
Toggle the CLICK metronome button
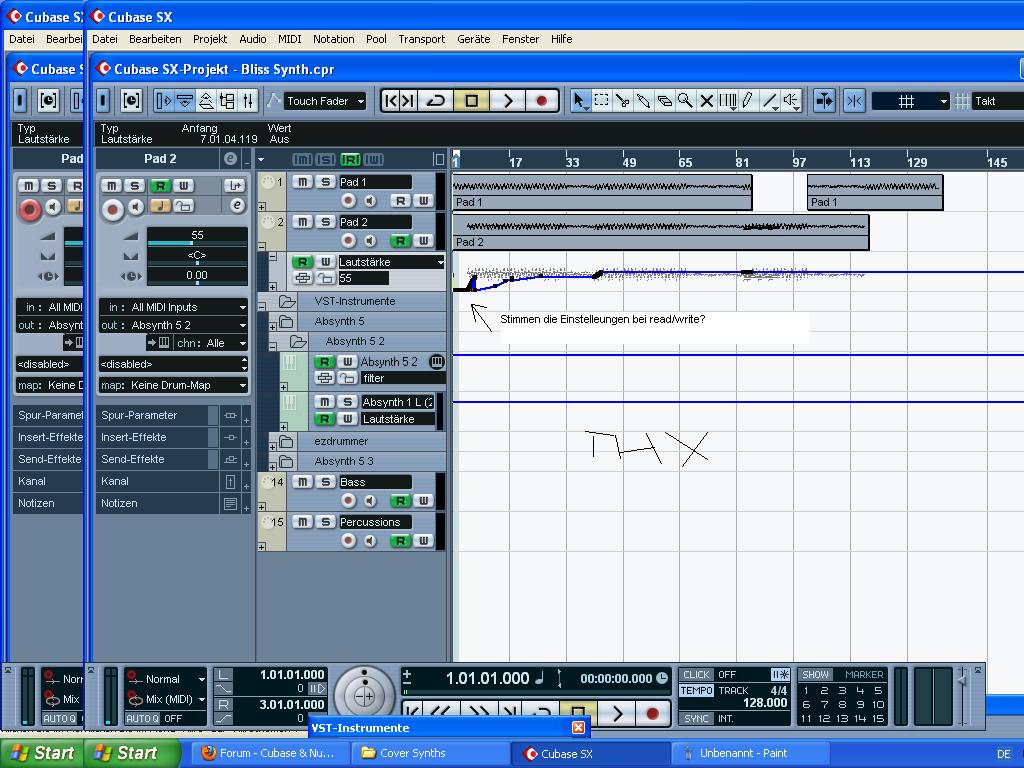coord(696,675)
